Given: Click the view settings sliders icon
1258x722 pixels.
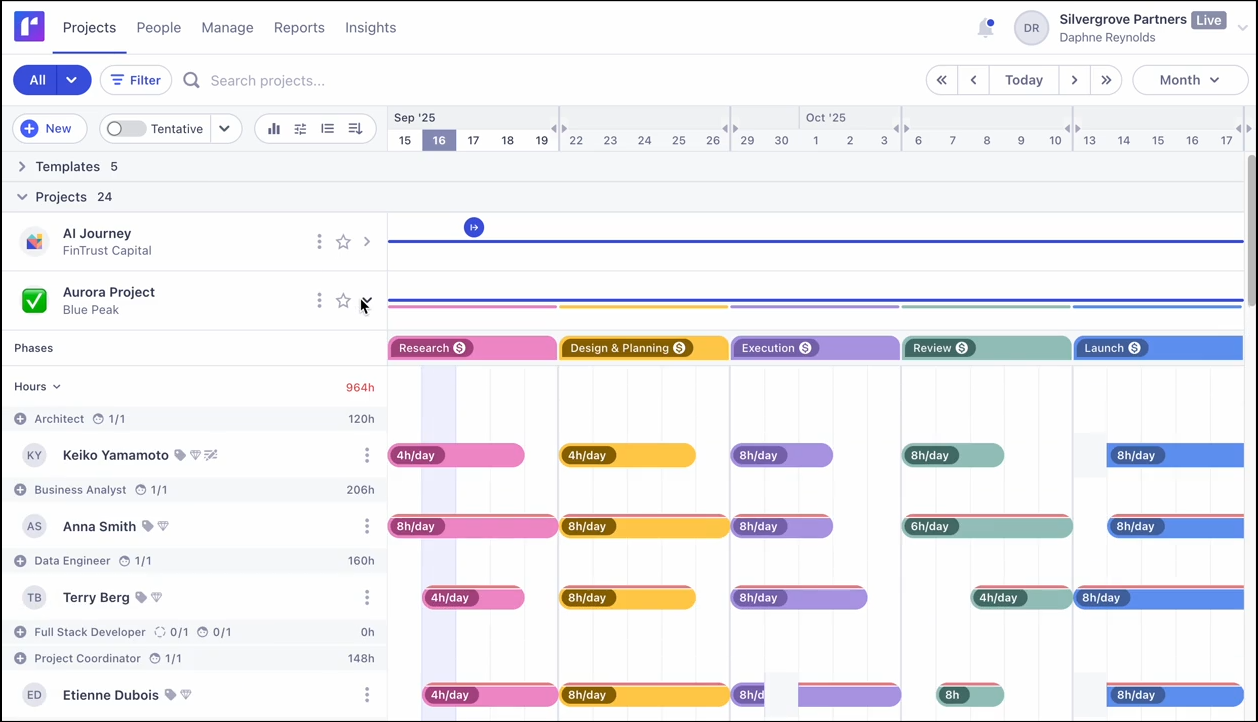Looking at the screenshot, I should click(301, 128).
